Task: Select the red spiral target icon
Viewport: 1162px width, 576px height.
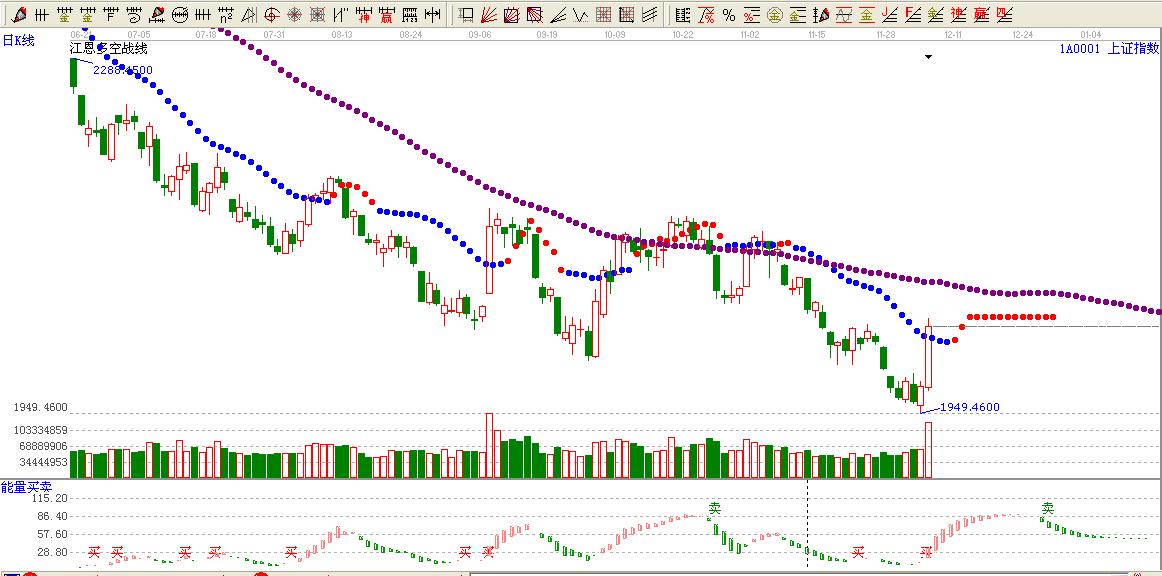Action: tap(272, 15)
